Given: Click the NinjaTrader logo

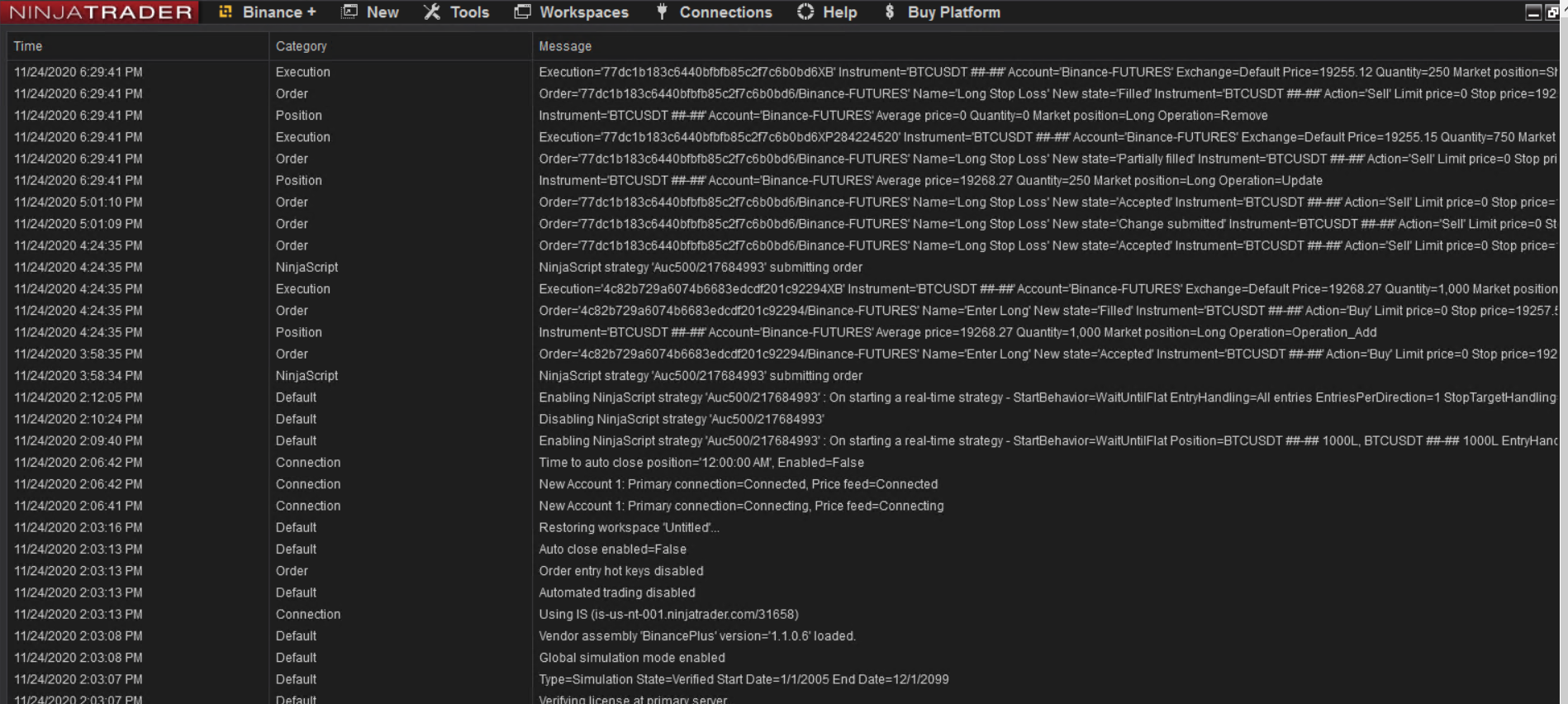Looking at the screenshot, I should 100,12.
